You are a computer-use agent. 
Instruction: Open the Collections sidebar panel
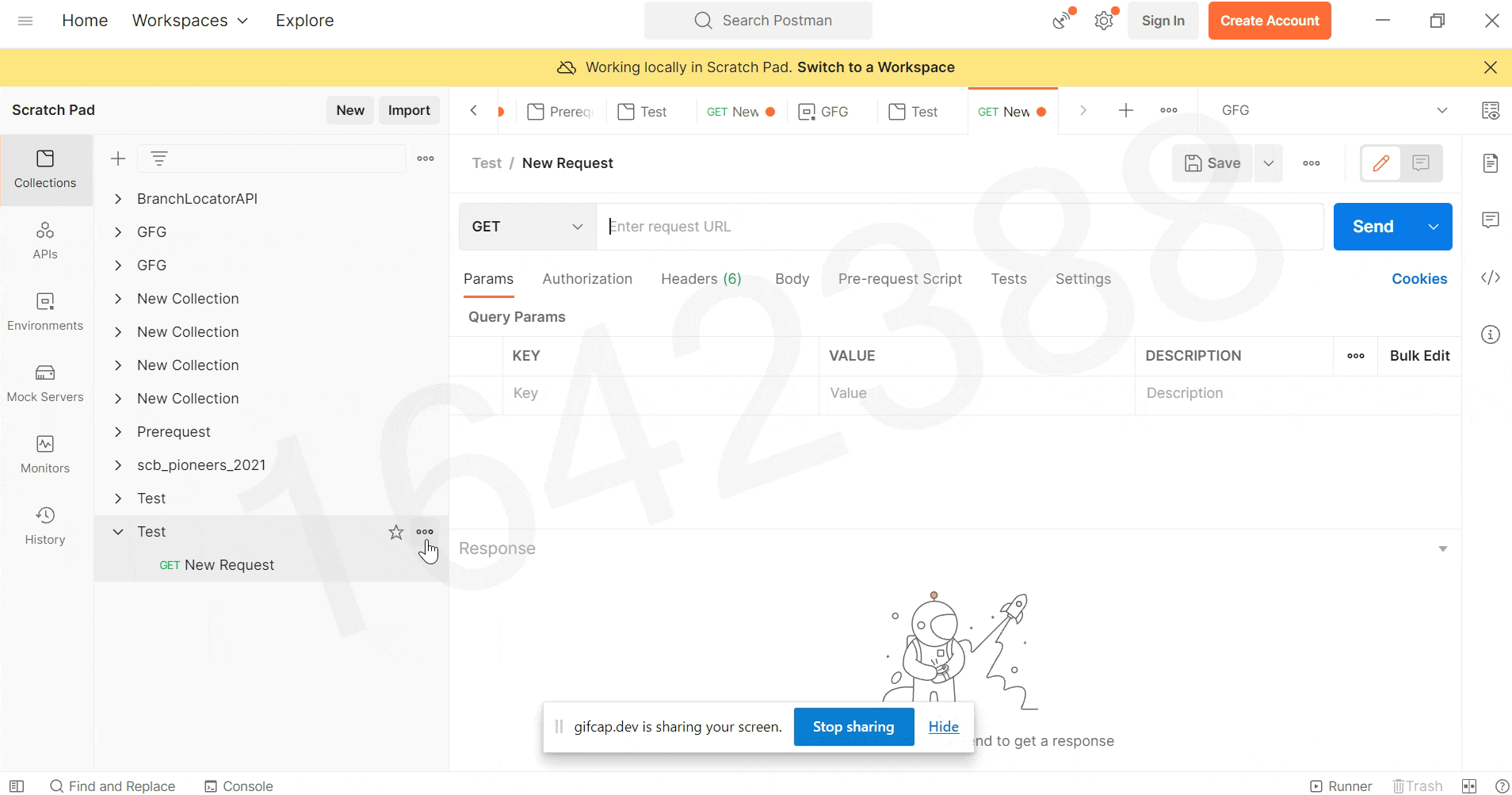click(45, 170)
